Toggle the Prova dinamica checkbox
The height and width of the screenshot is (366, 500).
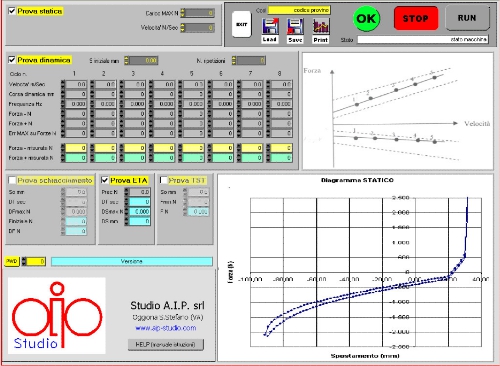tap(12, 60)
